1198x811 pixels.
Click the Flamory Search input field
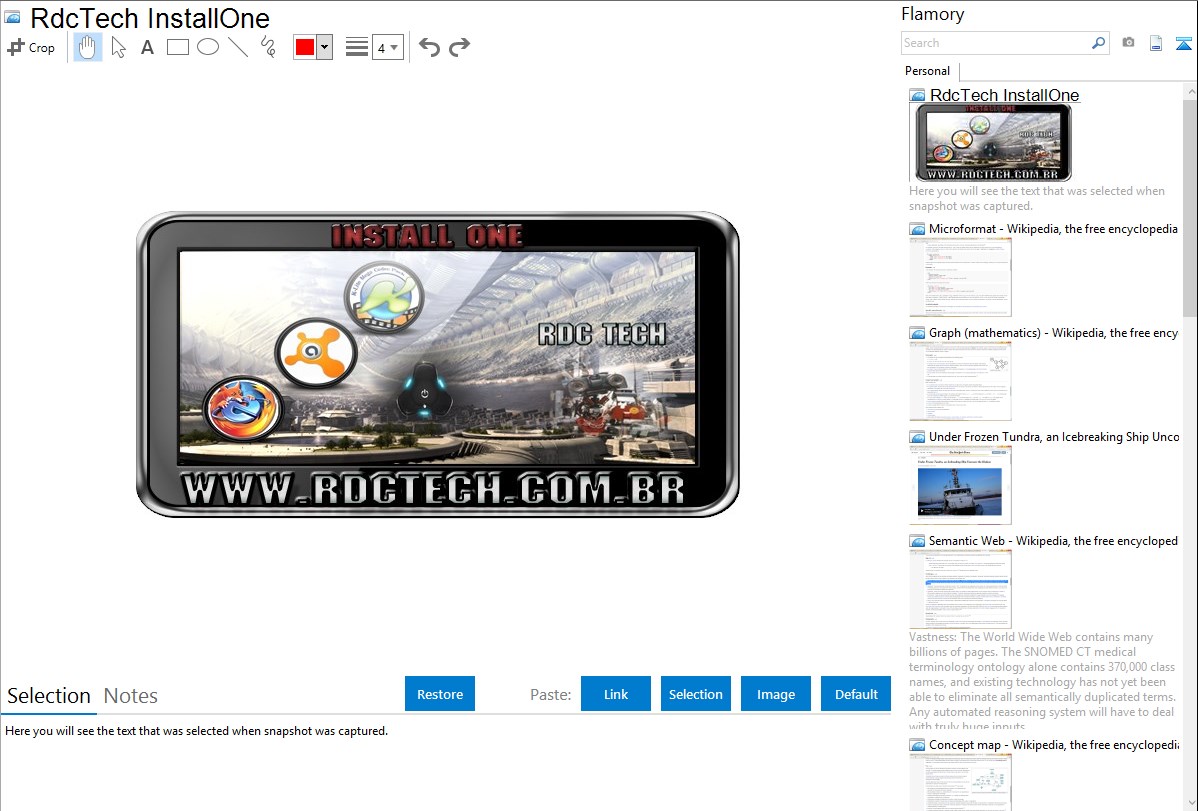pos(996,43)
